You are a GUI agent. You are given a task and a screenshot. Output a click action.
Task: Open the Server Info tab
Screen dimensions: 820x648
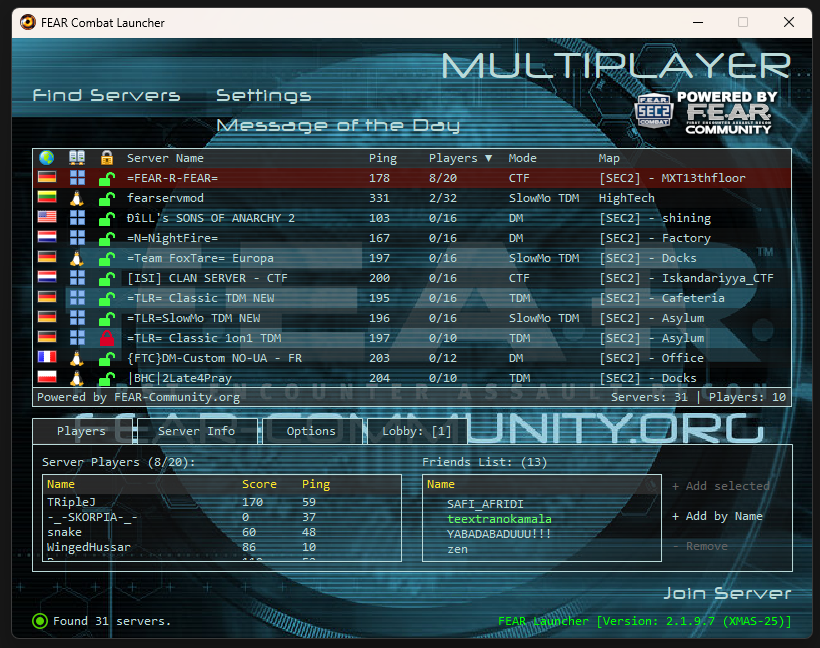(196, 431)
